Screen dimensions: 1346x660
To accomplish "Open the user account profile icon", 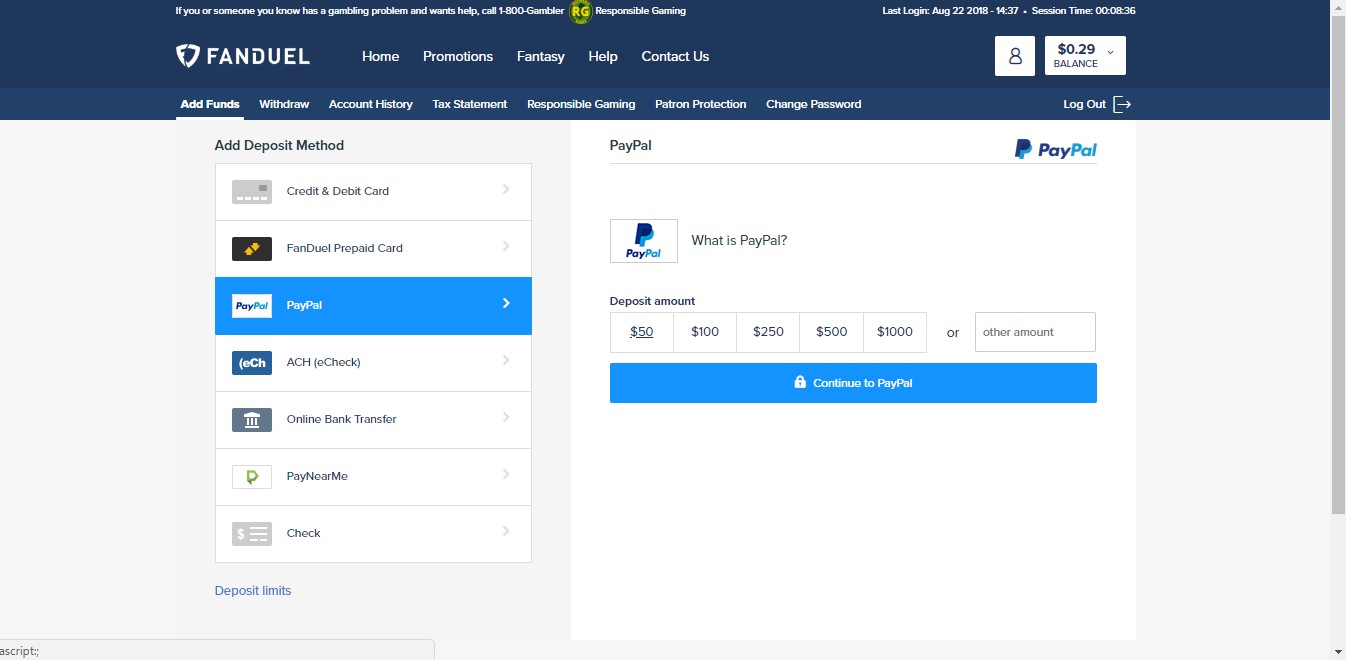I will click(1015, 56).
